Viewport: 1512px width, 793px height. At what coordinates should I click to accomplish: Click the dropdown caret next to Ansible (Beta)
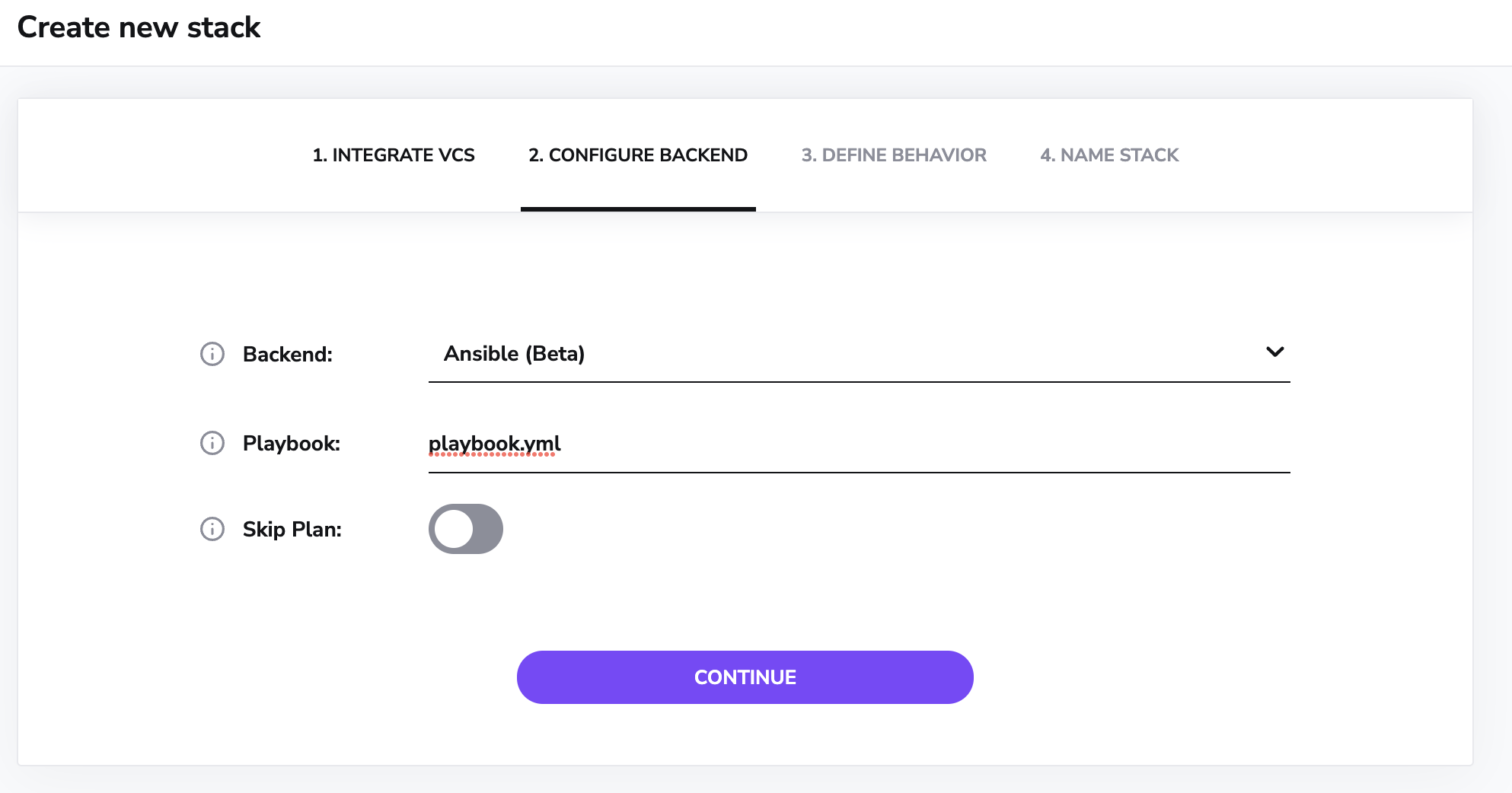[x=1274, y=352]
